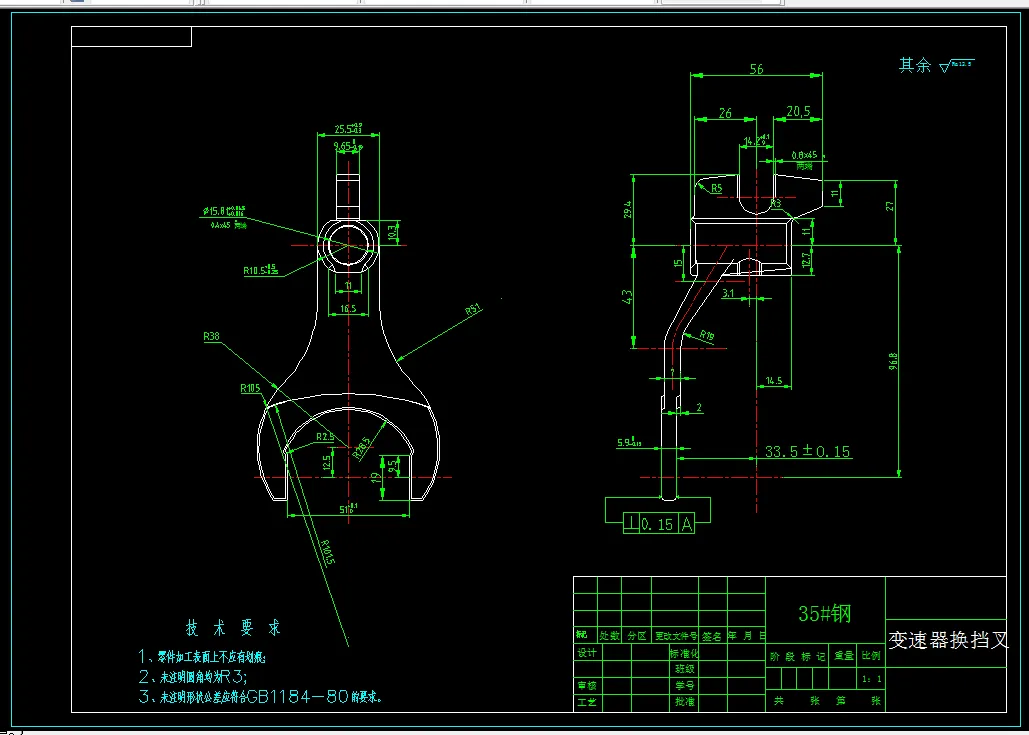Select the diagonal R101.5 radius leader
The height and width of the screenshot is (735, 1029).
click(x=328, y=549)
